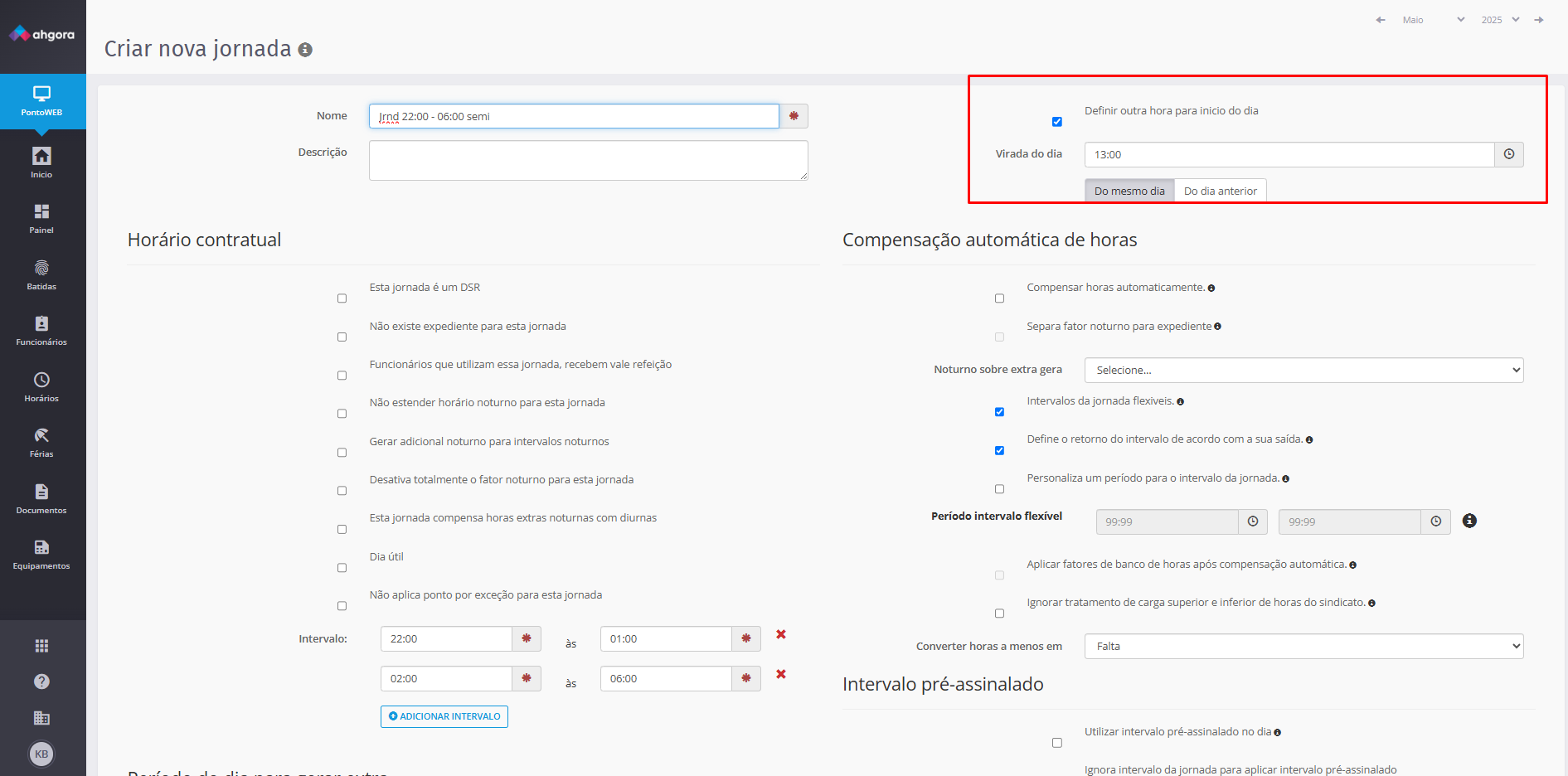Check Não estender horário noturno
The width and height of the screenshot is (1568, 776).
pyautogui.click(x=342, y=414)
